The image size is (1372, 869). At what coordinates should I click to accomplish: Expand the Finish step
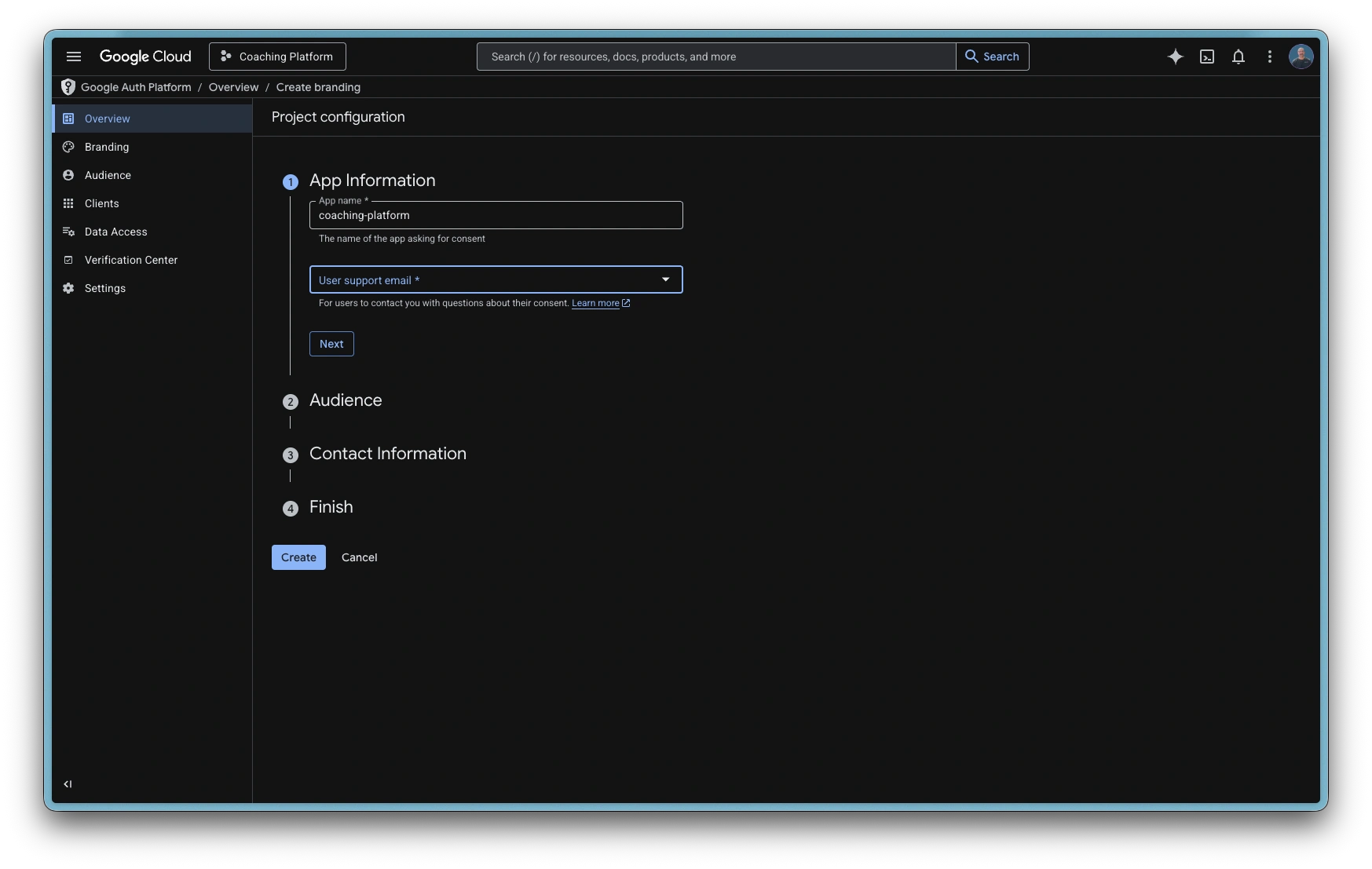pos(331,507)
